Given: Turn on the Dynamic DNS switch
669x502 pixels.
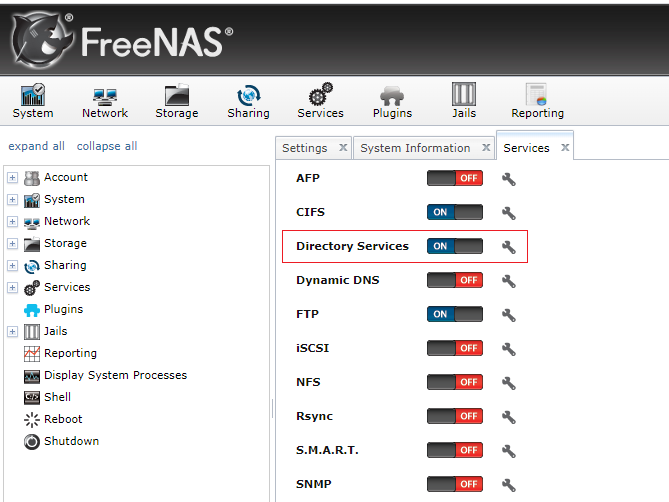Looking at the screenshot, I should pos(455,280).
